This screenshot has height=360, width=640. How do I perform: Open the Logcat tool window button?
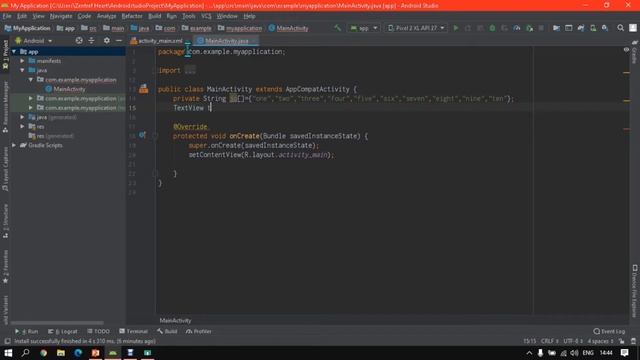pyautogui.click(x=63, y=331)
